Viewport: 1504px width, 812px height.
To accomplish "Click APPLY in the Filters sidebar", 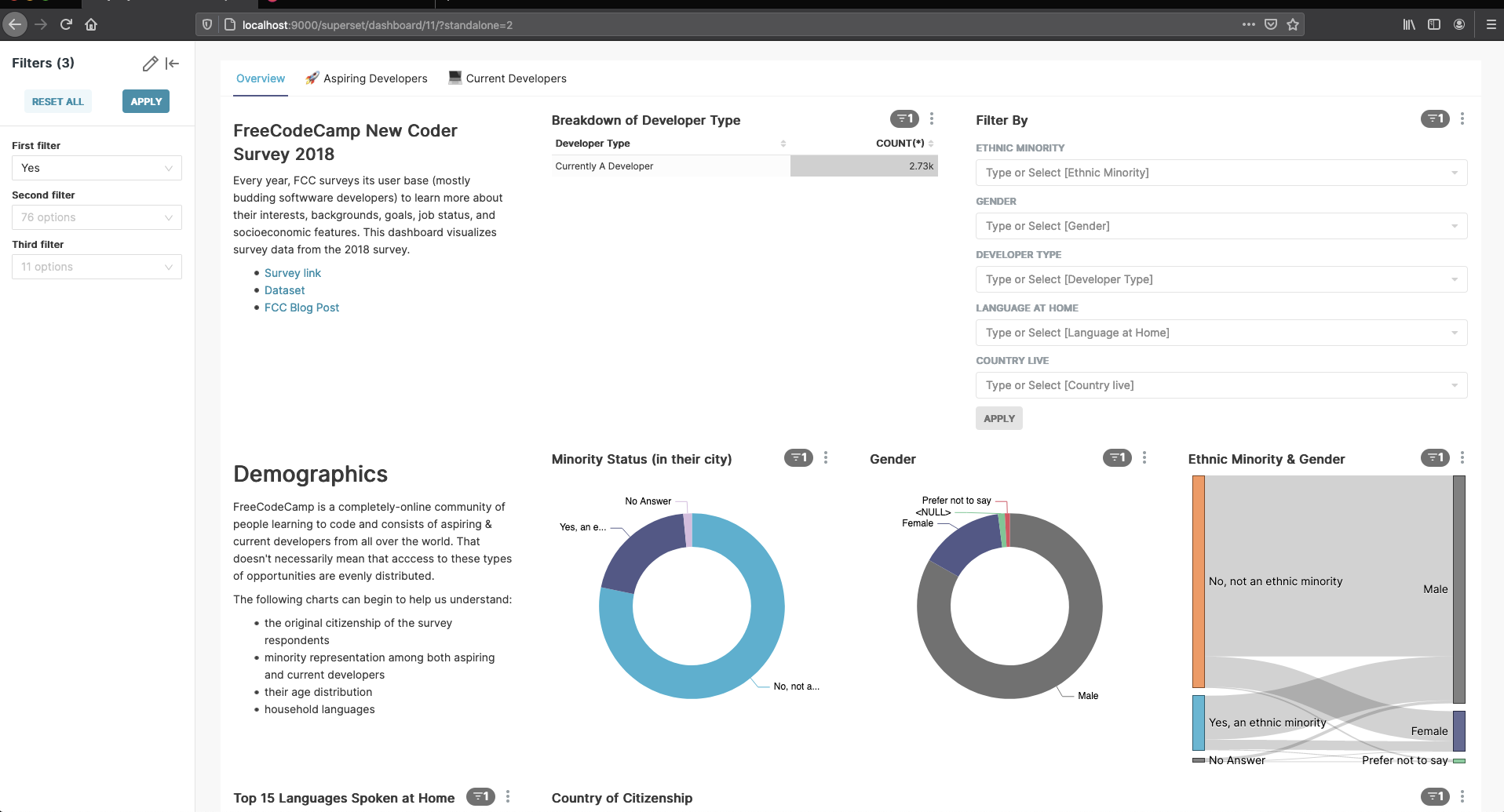I will 146,101.
